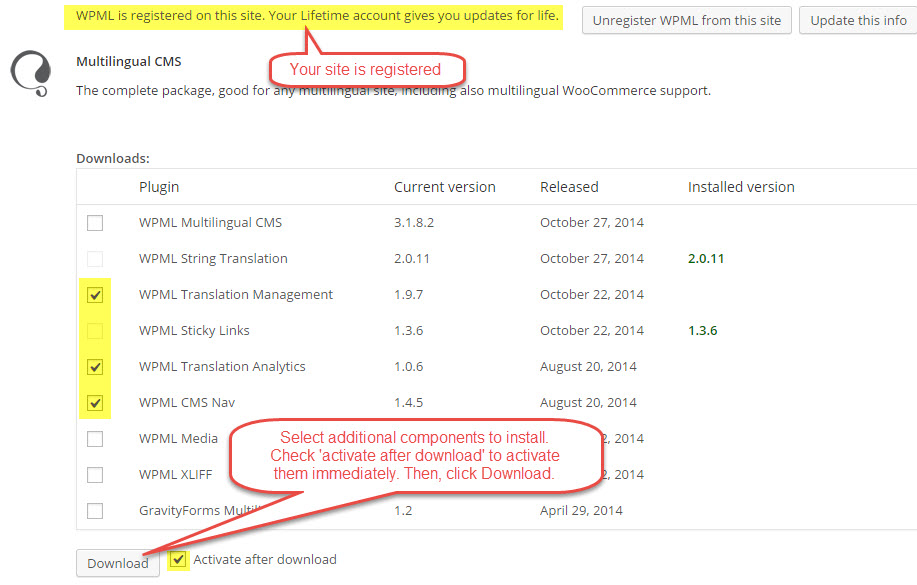Click the Download button
The width and height of the screenshot is (917, 585).
tap(118, 563)
